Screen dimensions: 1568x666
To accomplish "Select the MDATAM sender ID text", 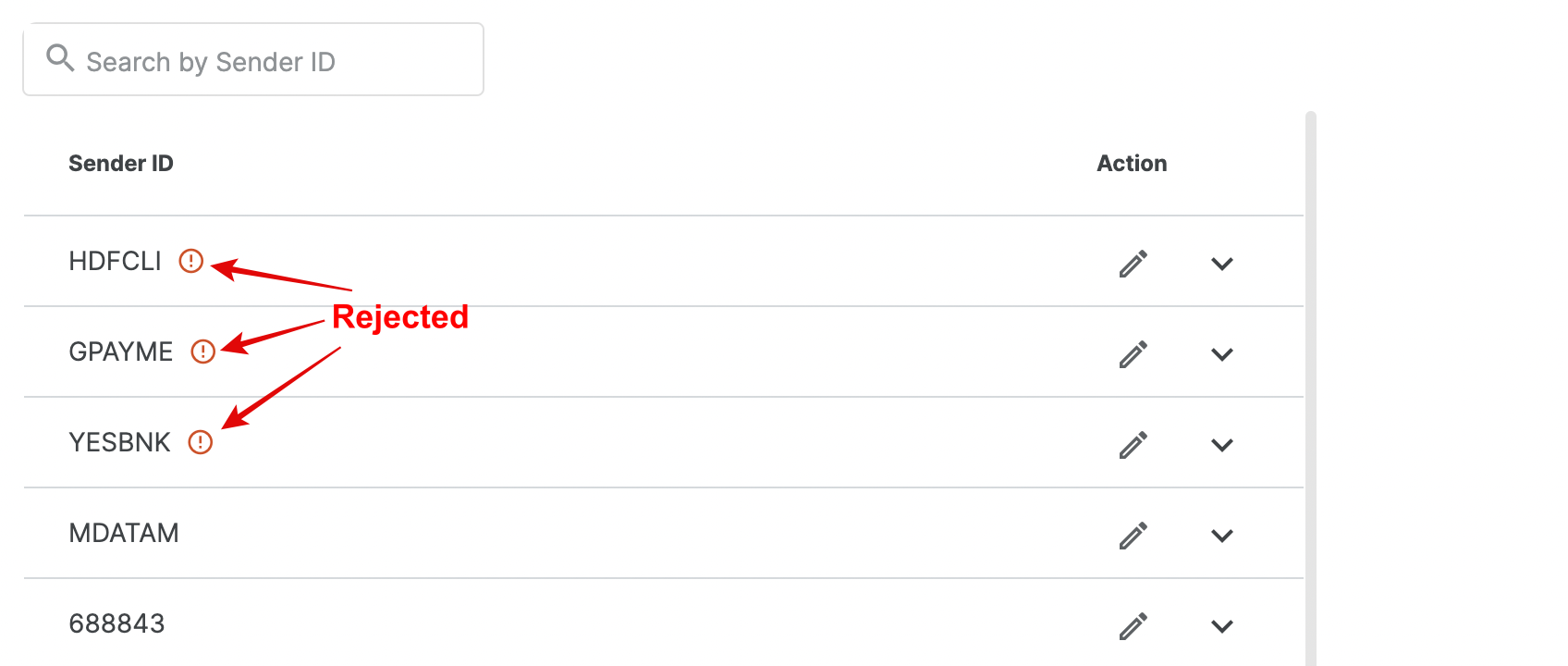I will pos(124,533).
